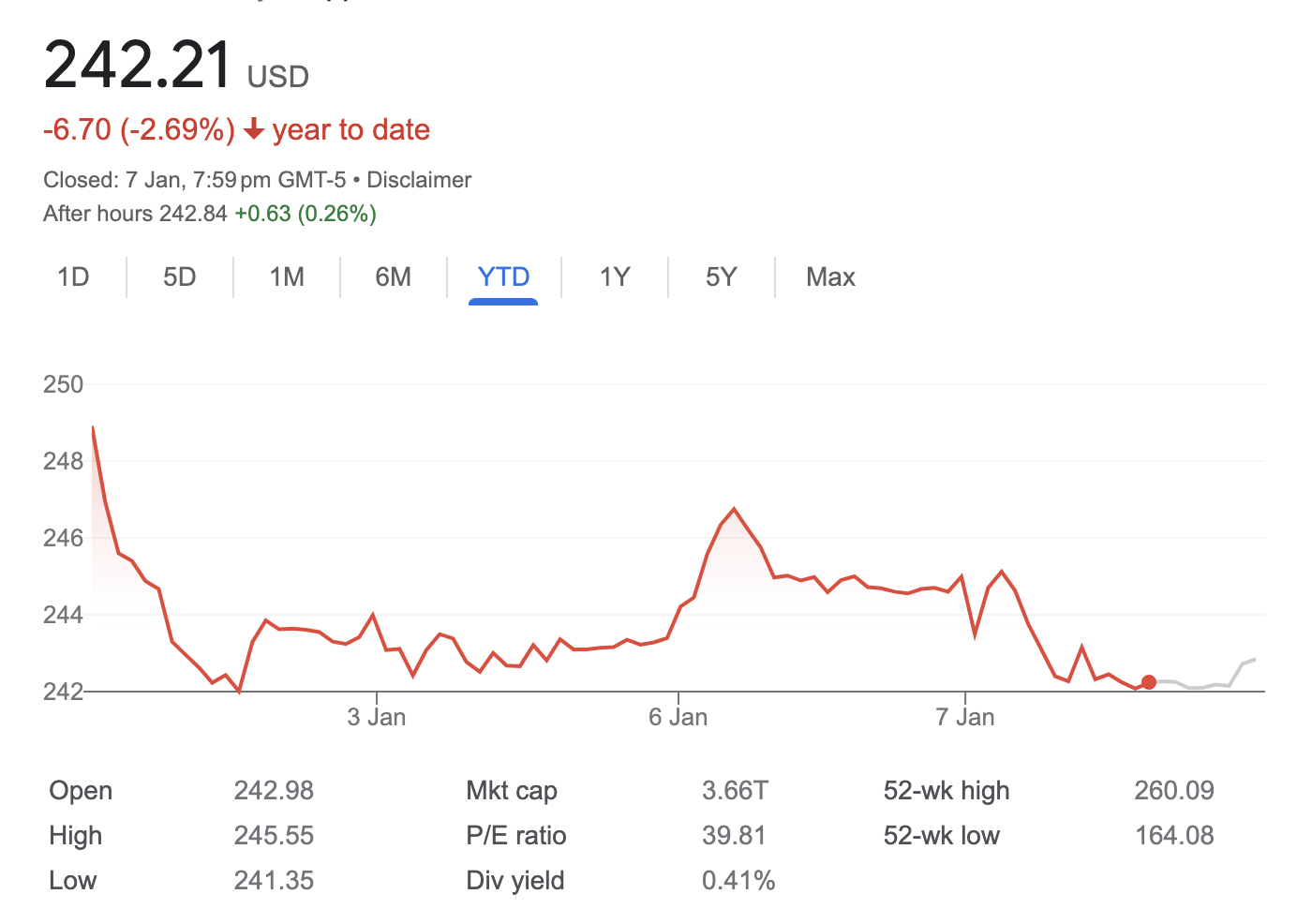Click the red down arrow icon
Screen dimensions: 1312x924
[x=253, y=129]
